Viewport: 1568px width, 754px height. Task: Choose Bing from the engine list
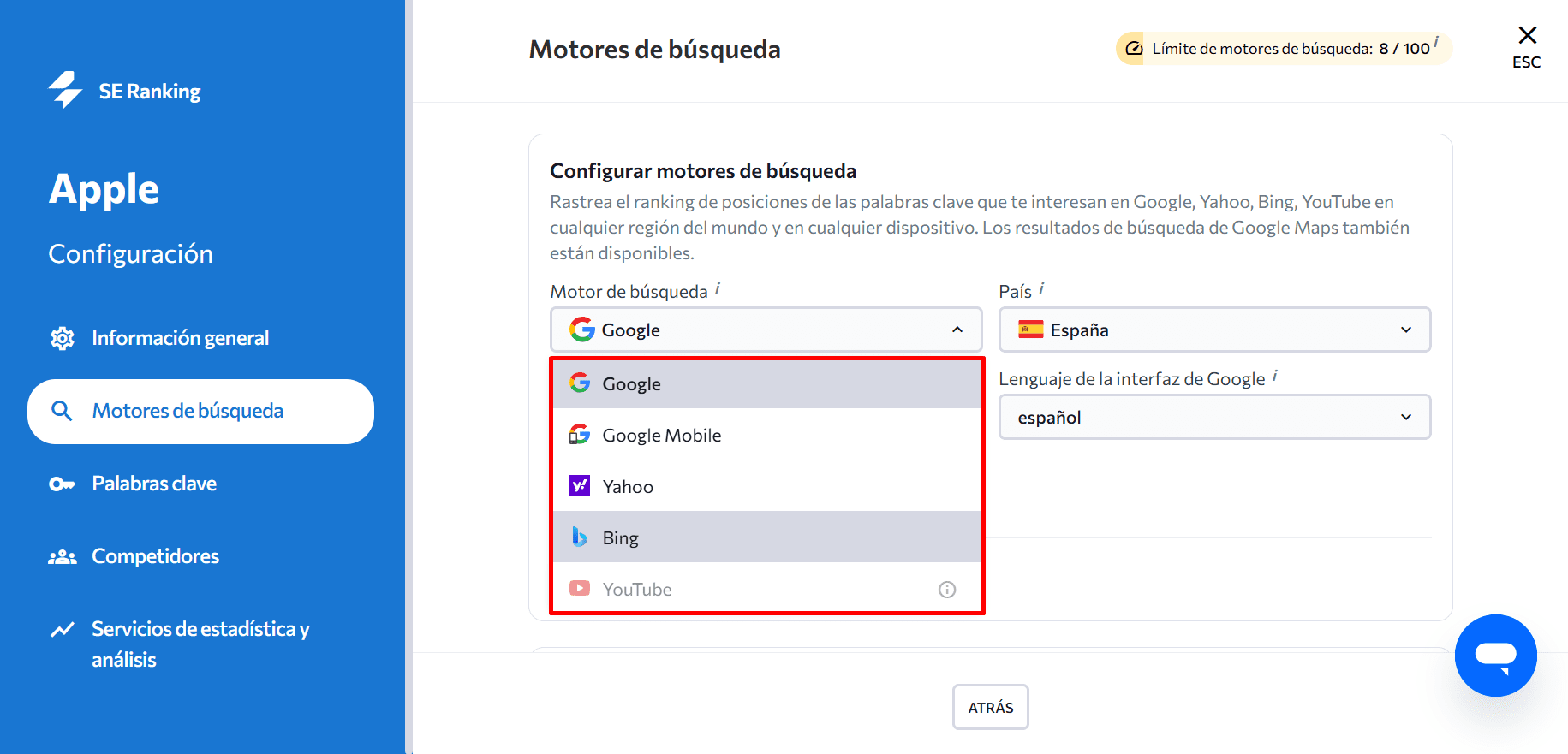(767, 538)
